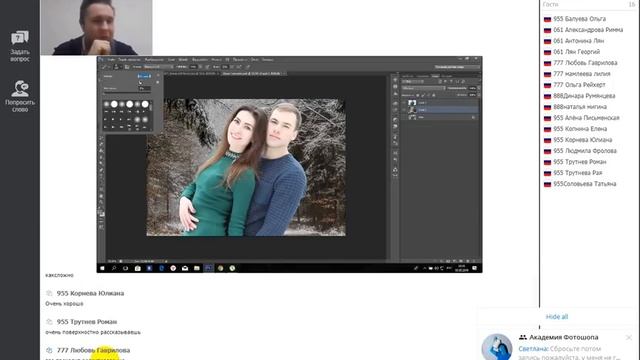
Task: Toggle the brush settings panel icon in options bar
Action: pos(127,67)
